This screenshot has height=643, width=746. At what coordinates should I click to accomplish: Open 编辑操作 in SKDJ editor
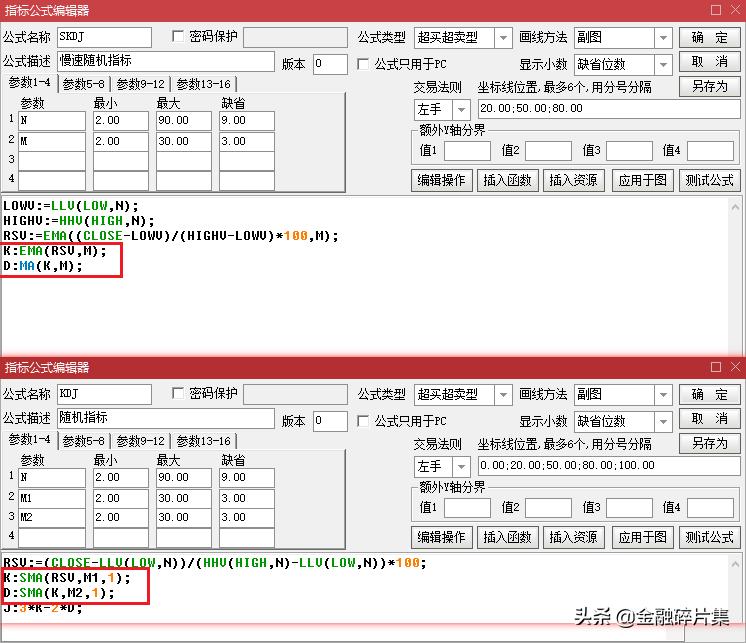tap(442, 181)
